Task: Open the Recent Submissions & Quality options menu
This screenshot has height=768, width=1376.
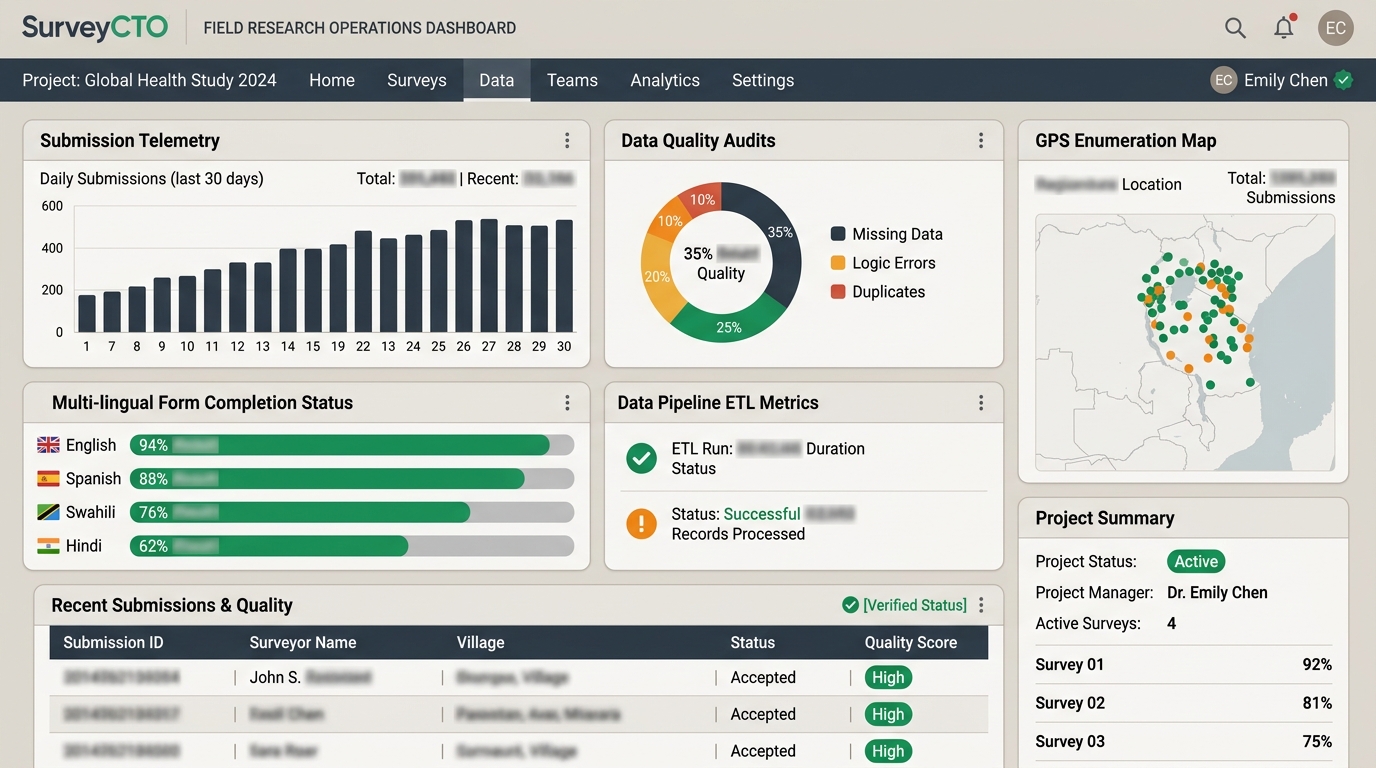Action: [981, 605]
